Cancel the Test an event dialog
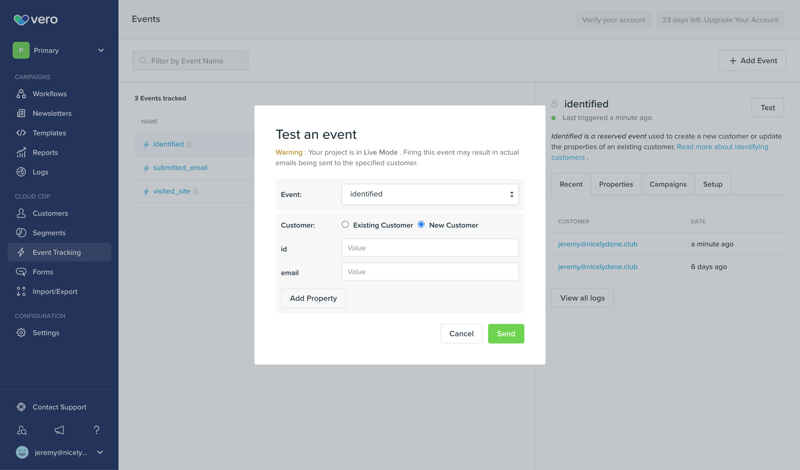Image resolution: width=800 pixels, height=470 pixels. coord(461,334)
